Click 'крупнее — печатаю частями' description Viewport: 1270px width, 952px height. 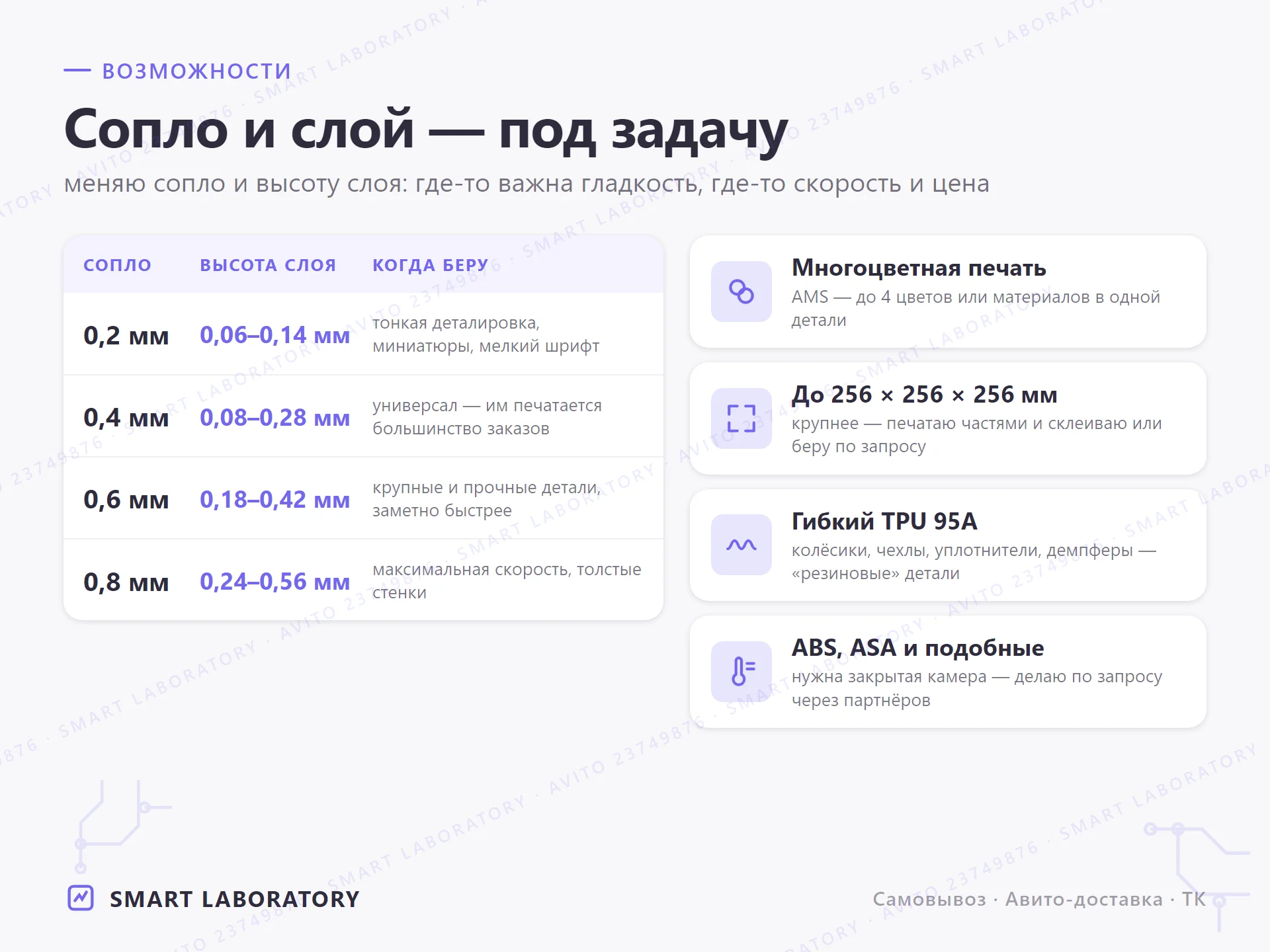tap(977, 434)
